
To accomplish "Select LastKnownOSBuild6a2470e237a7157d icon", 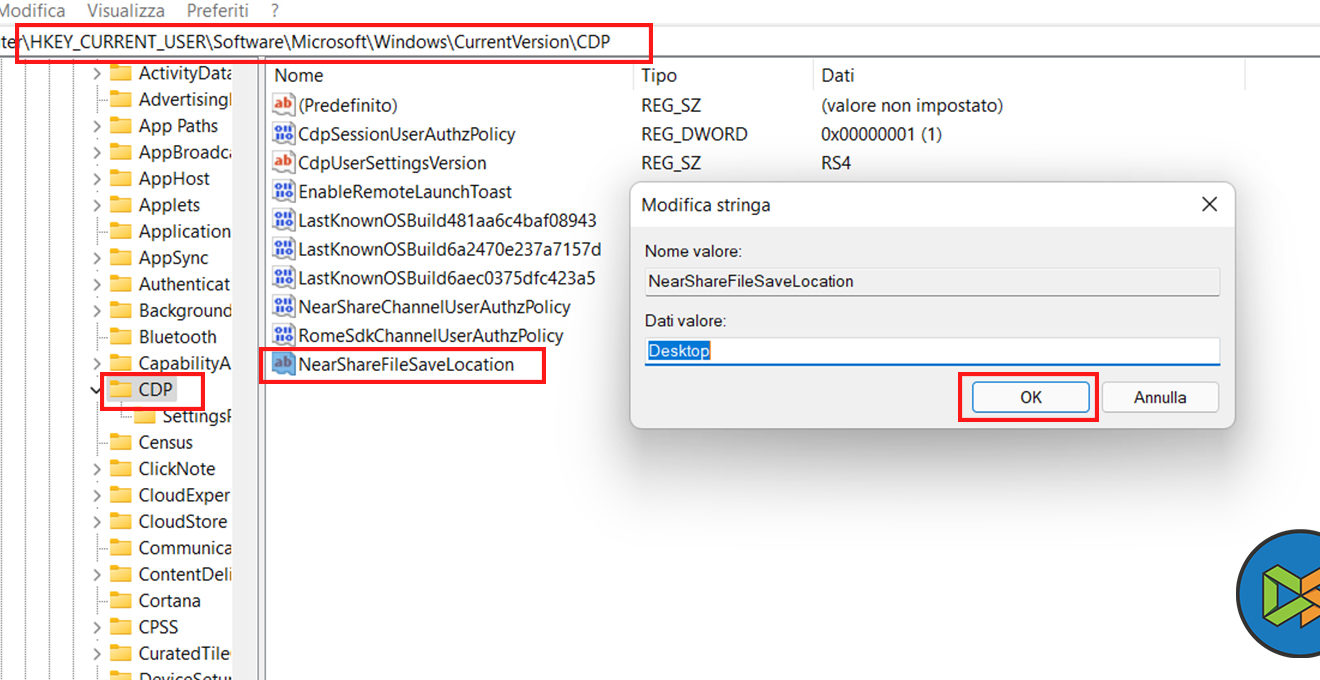I will pyautogui.click(x=283, y=249).
